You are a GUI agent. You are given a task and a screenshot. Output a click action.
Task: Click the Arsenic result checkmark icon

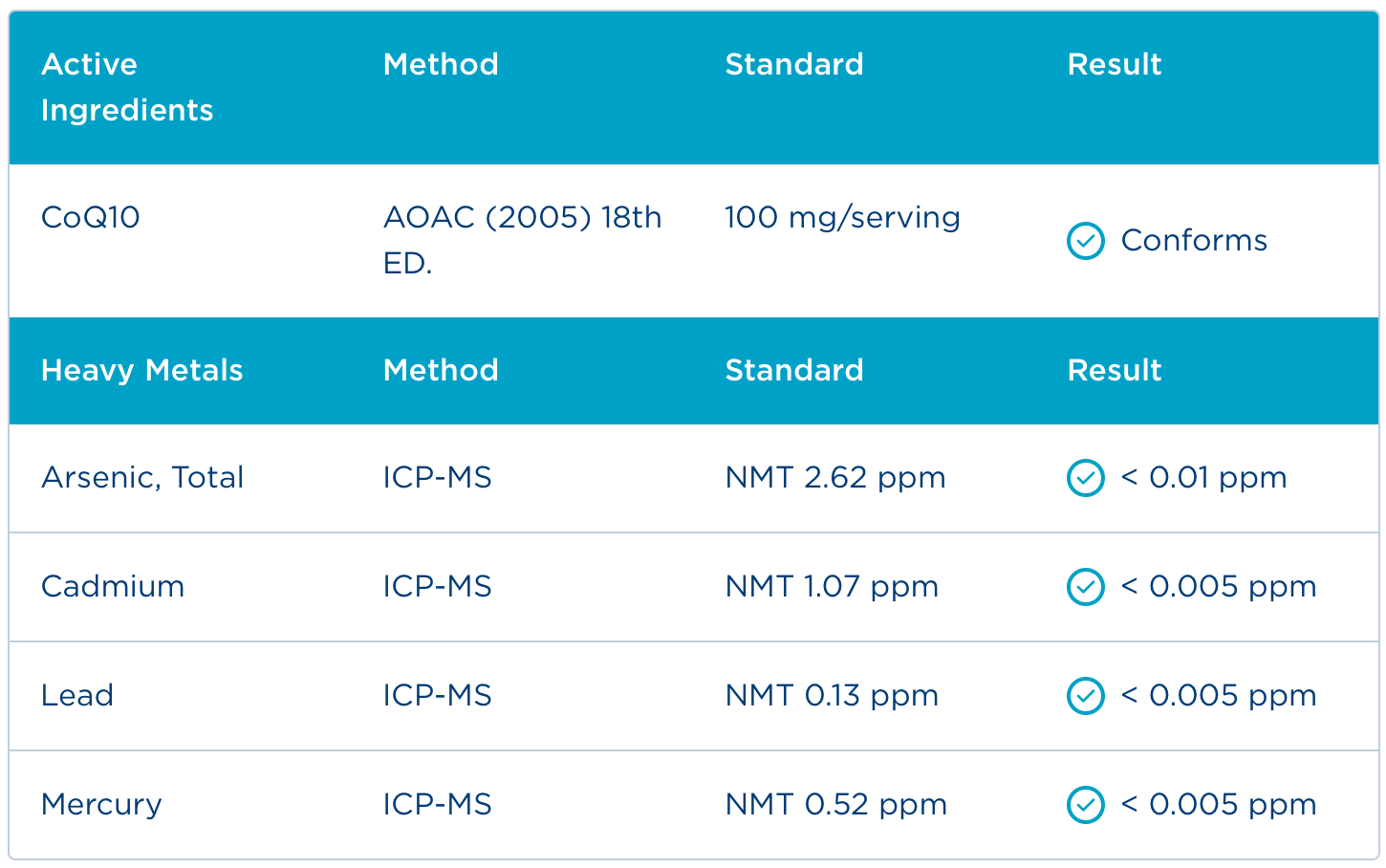[1085, 478]
